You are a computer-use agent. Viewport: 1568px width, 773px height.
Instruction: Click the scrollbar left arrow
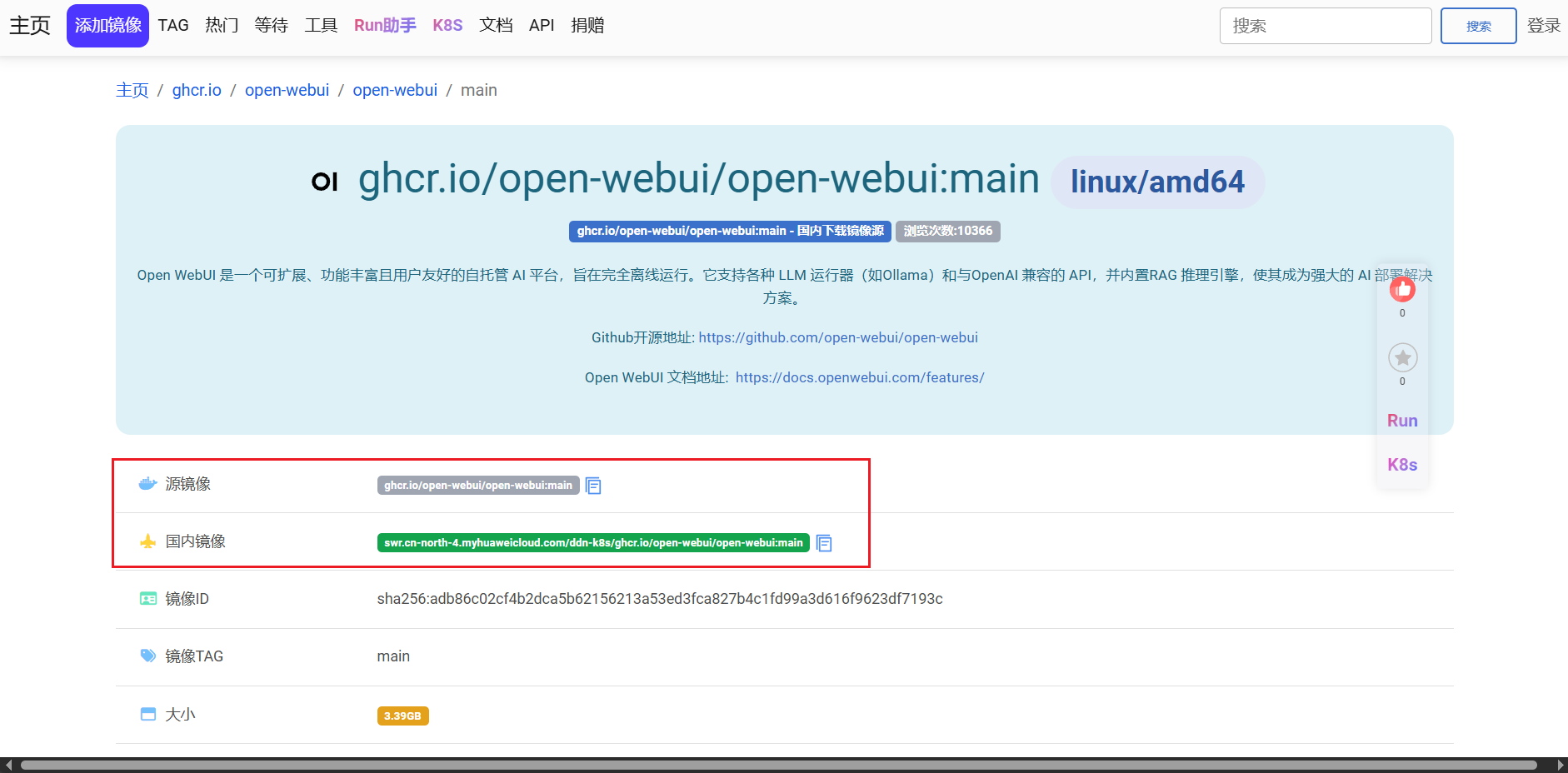coord(7,765)
